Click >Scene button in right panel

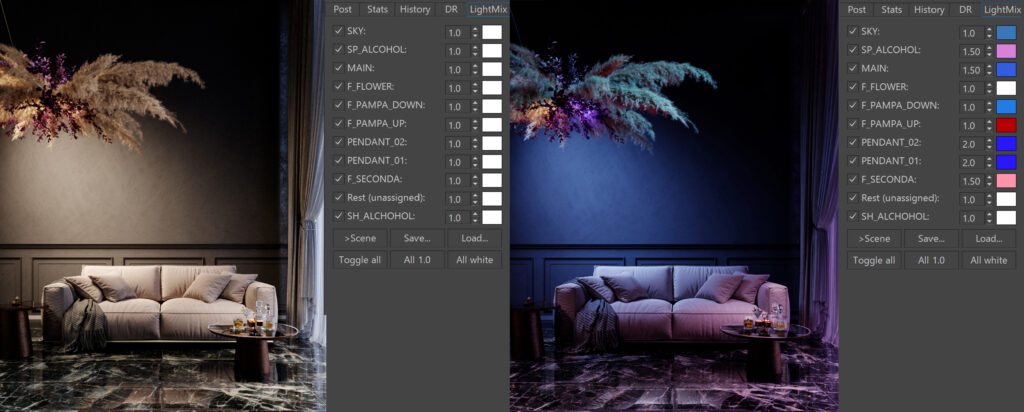[874, 238]
